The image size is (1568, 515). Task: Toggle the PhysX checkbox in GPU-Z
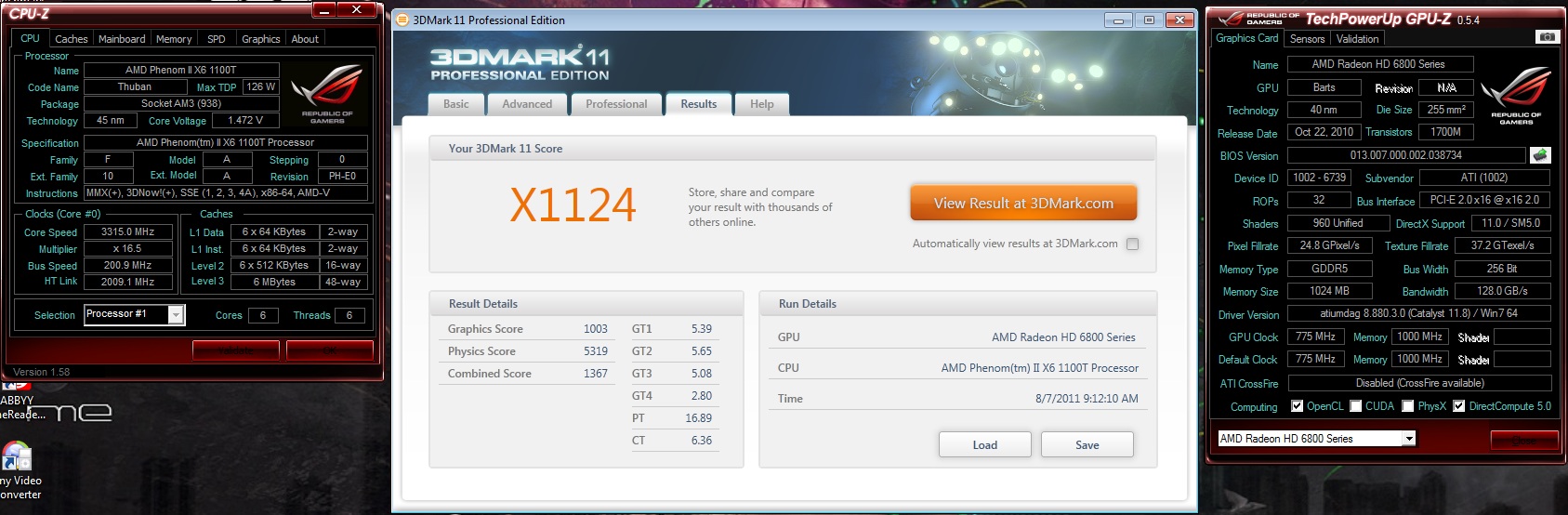pyautogui.click(x=1408, y=406)
